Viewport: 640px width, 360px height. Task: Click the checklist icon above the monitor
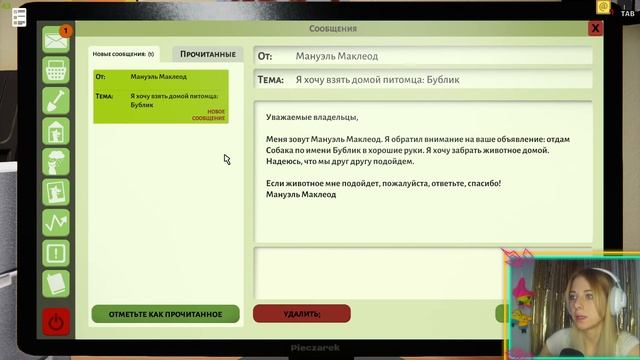(x=19, y=17)
